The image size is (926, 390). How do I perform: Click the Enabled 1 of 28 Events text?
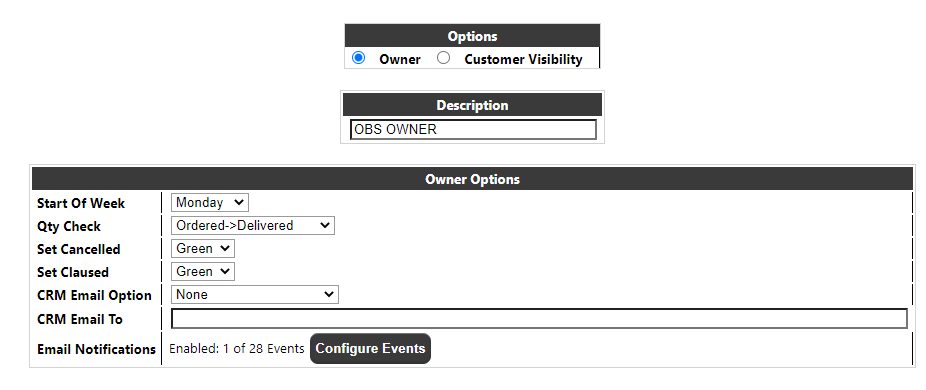[x=237, y=349]
